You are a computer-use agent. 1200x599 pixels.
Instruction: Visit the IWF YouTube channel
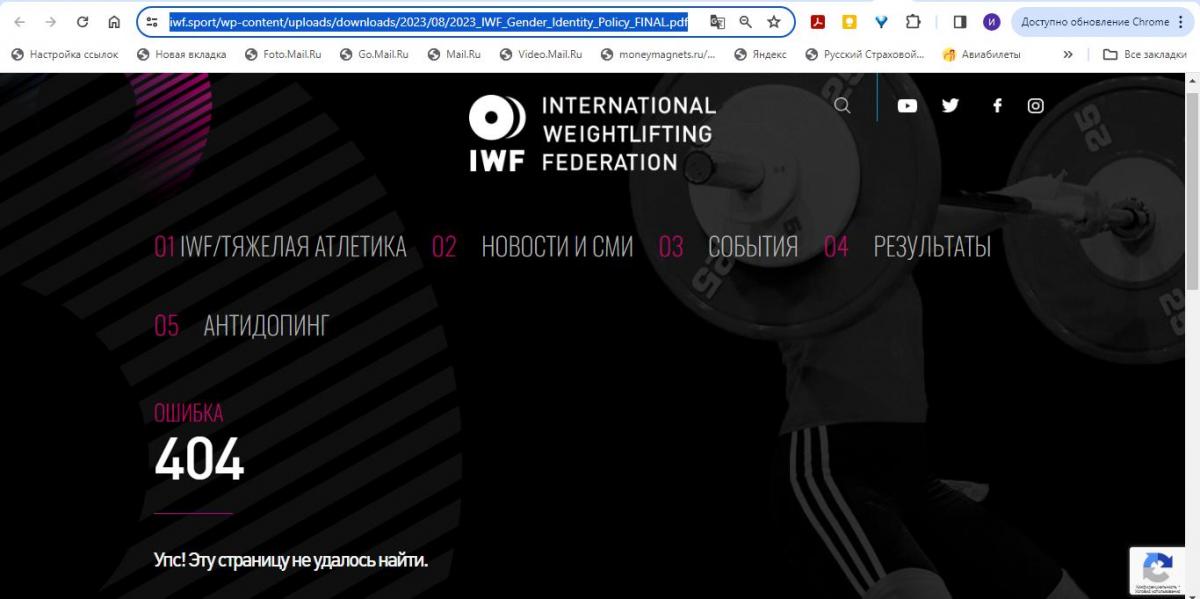pos(907,105)
